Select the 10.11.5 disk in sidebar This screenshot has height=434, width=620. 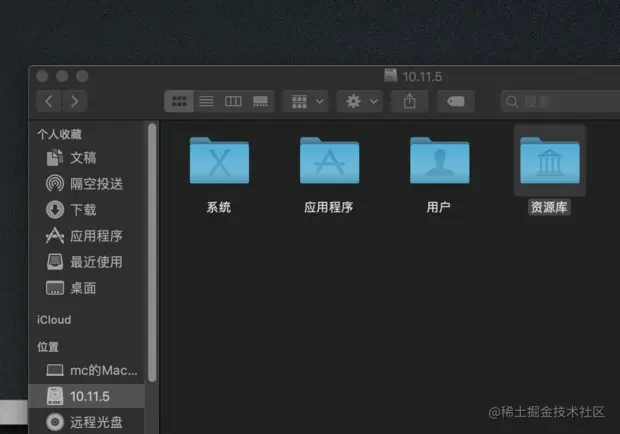tap(87, 396)
